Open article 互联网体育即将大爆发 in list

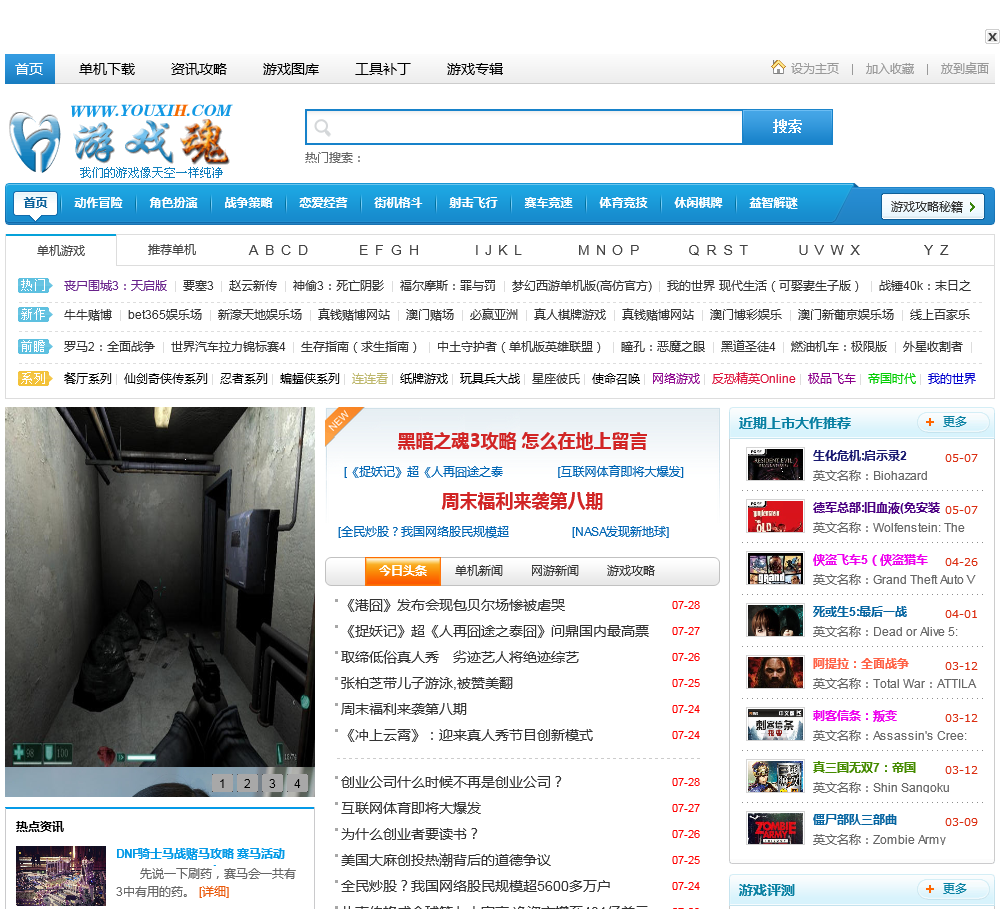411,808
